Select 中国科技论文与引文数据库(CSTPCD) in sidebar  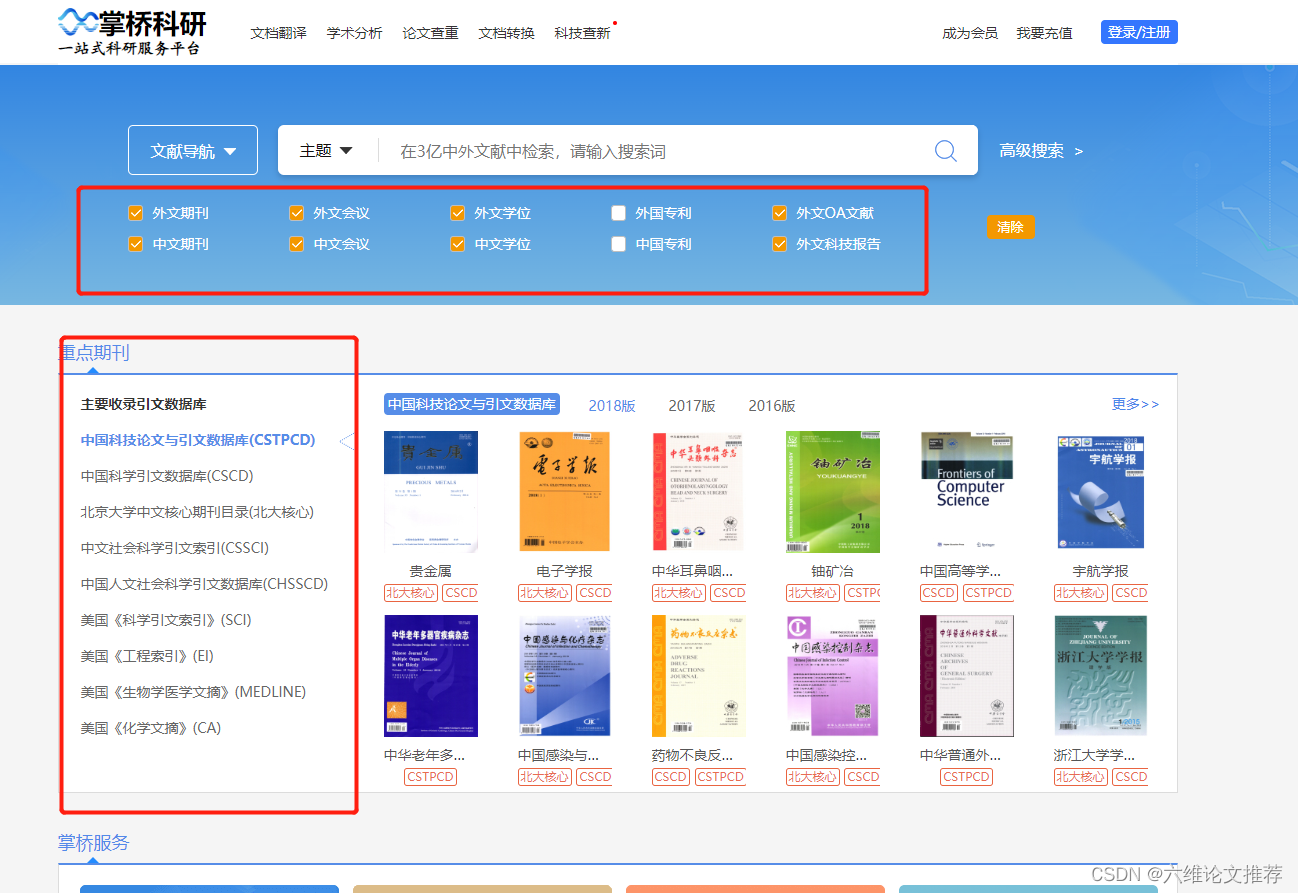tap(198, 440)
